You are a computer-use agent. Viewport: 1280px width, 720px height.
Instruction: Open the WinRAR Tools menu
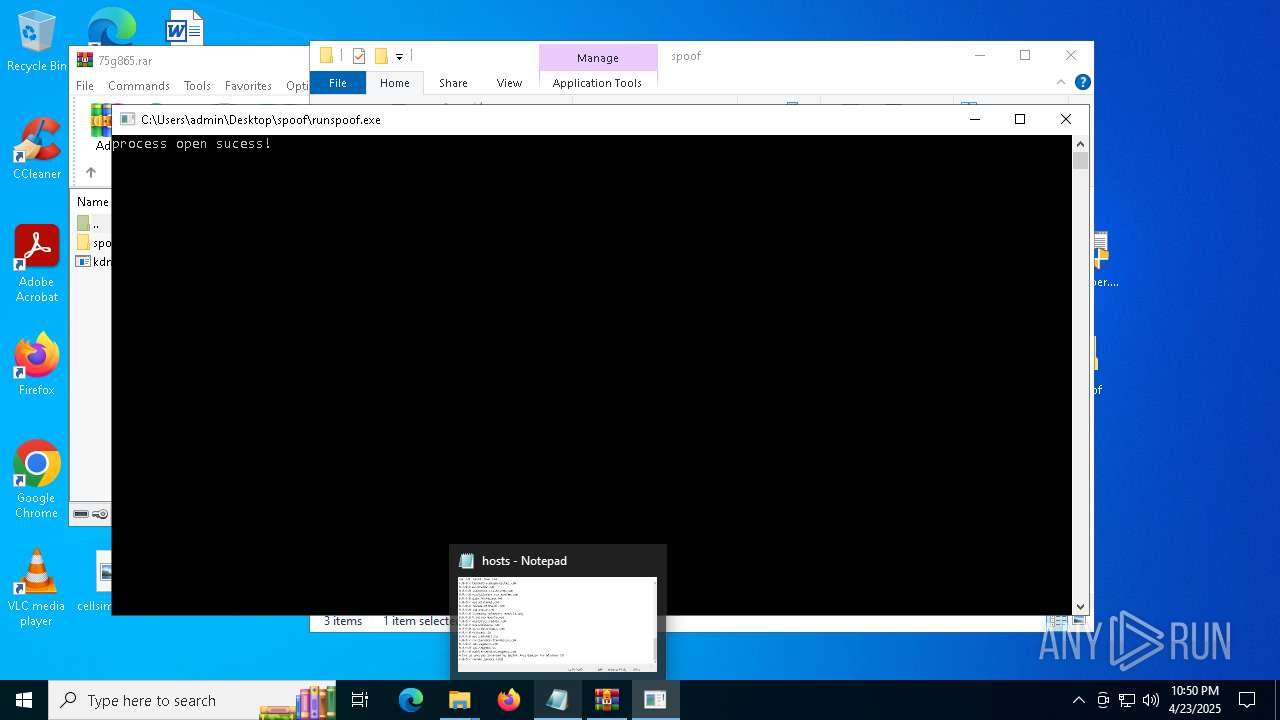coord(197,86)
